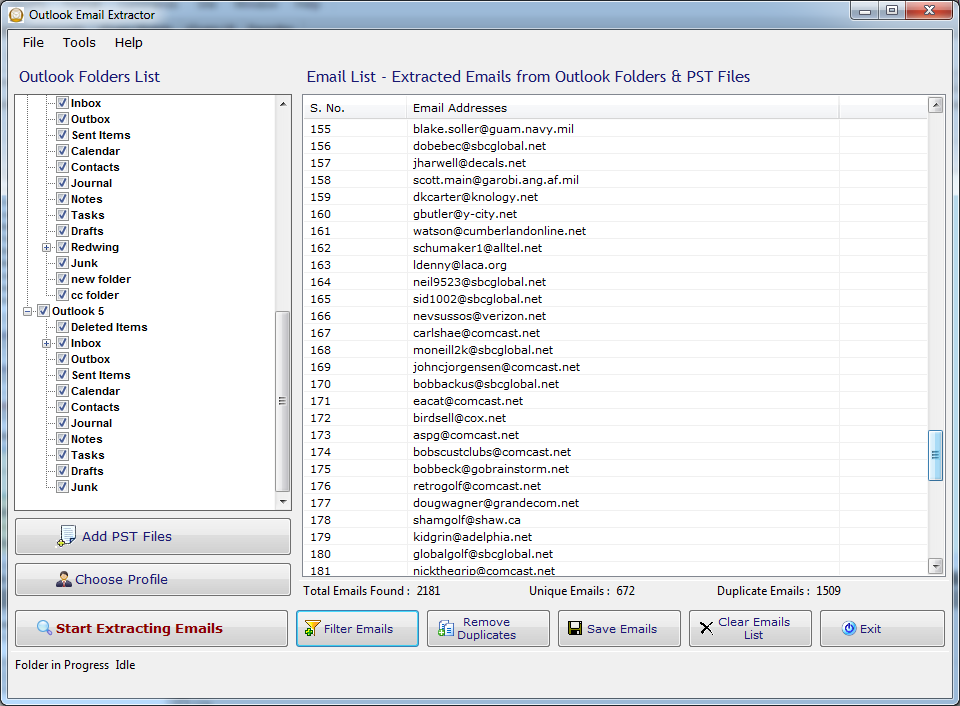Expand the Redwing folder node
The width and height of the screenshot is (960, 706).
click(47, 247)
